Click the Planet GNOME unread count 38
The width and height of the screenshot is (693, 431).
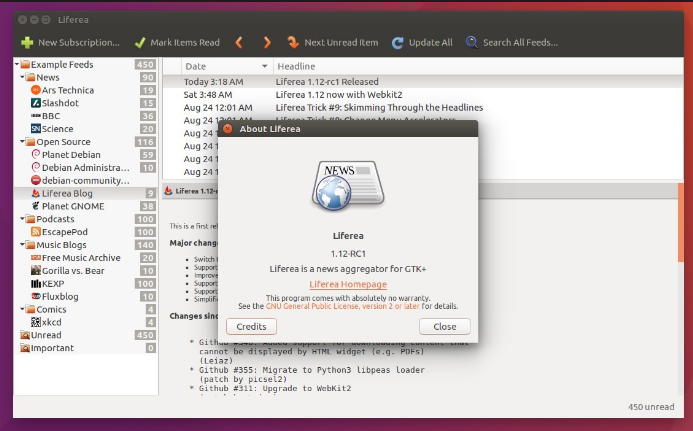[148, 206]
